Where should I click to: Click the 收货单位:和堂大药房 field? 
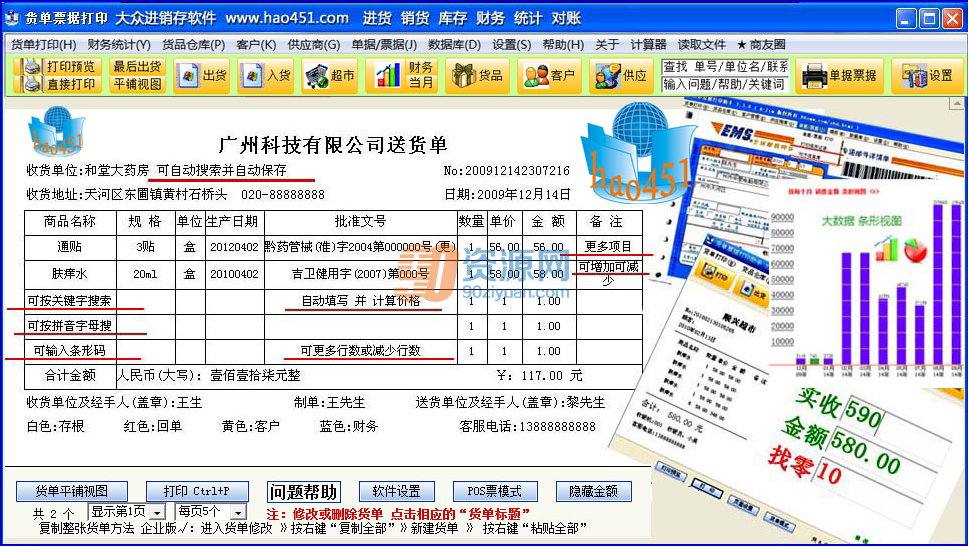[x=87, y=170]
